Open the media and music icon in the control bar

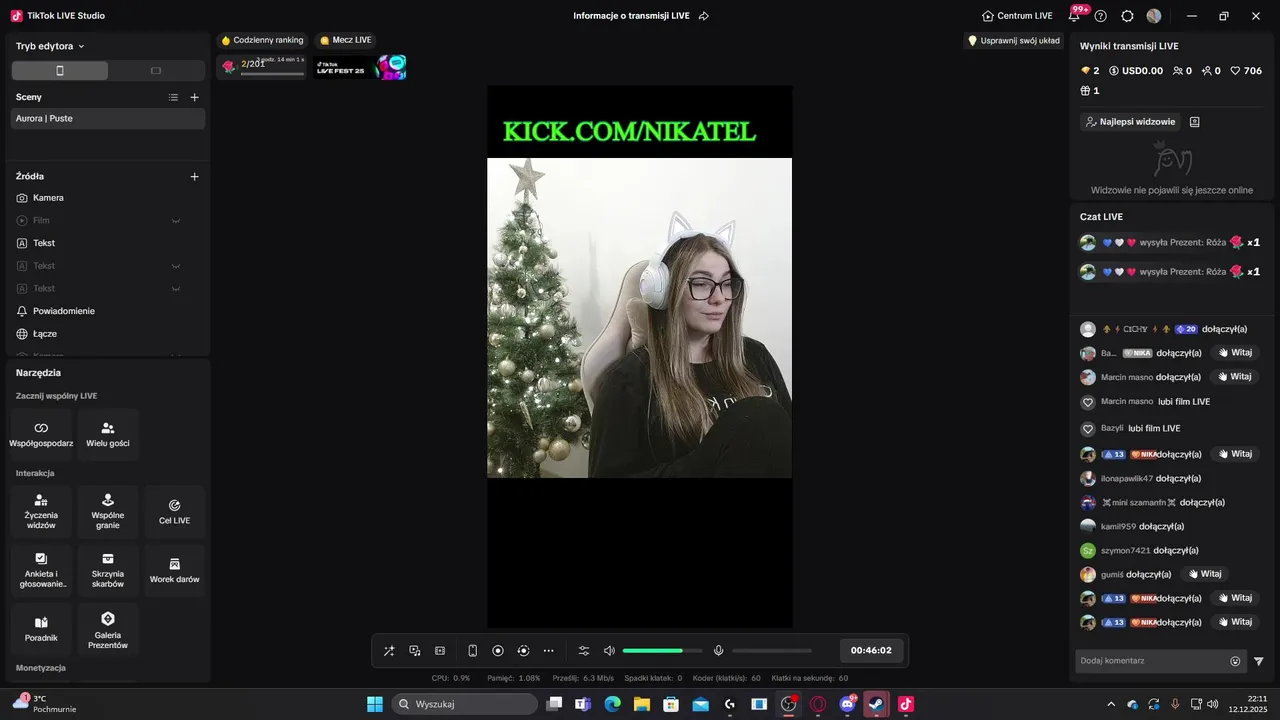tap(415, 651)
